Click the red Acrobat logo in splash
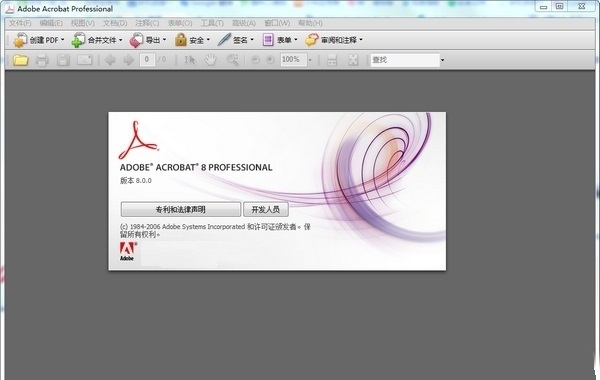The height and width of the screenshot is (380, 600). (x=138, y=140)
